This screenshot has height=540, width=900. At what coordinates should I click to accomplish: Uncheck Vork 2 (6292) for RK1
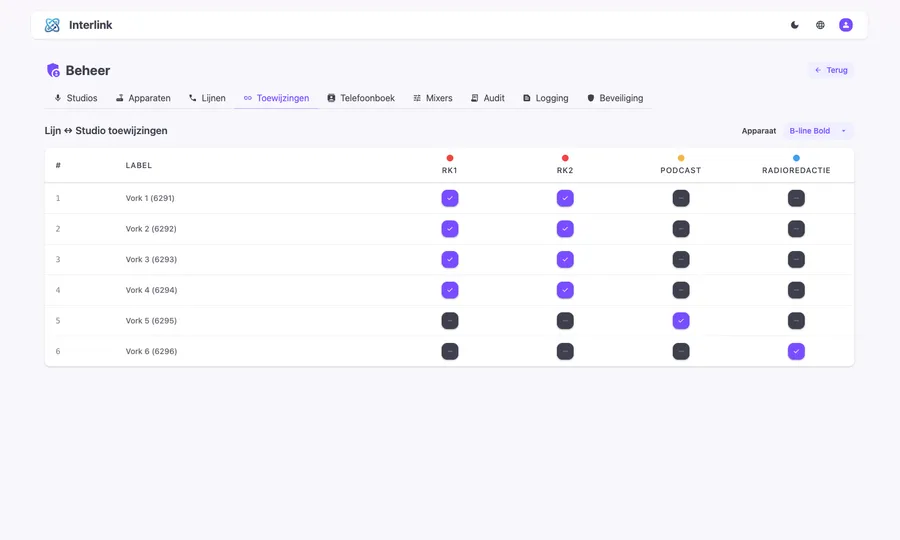pos(450,229)
